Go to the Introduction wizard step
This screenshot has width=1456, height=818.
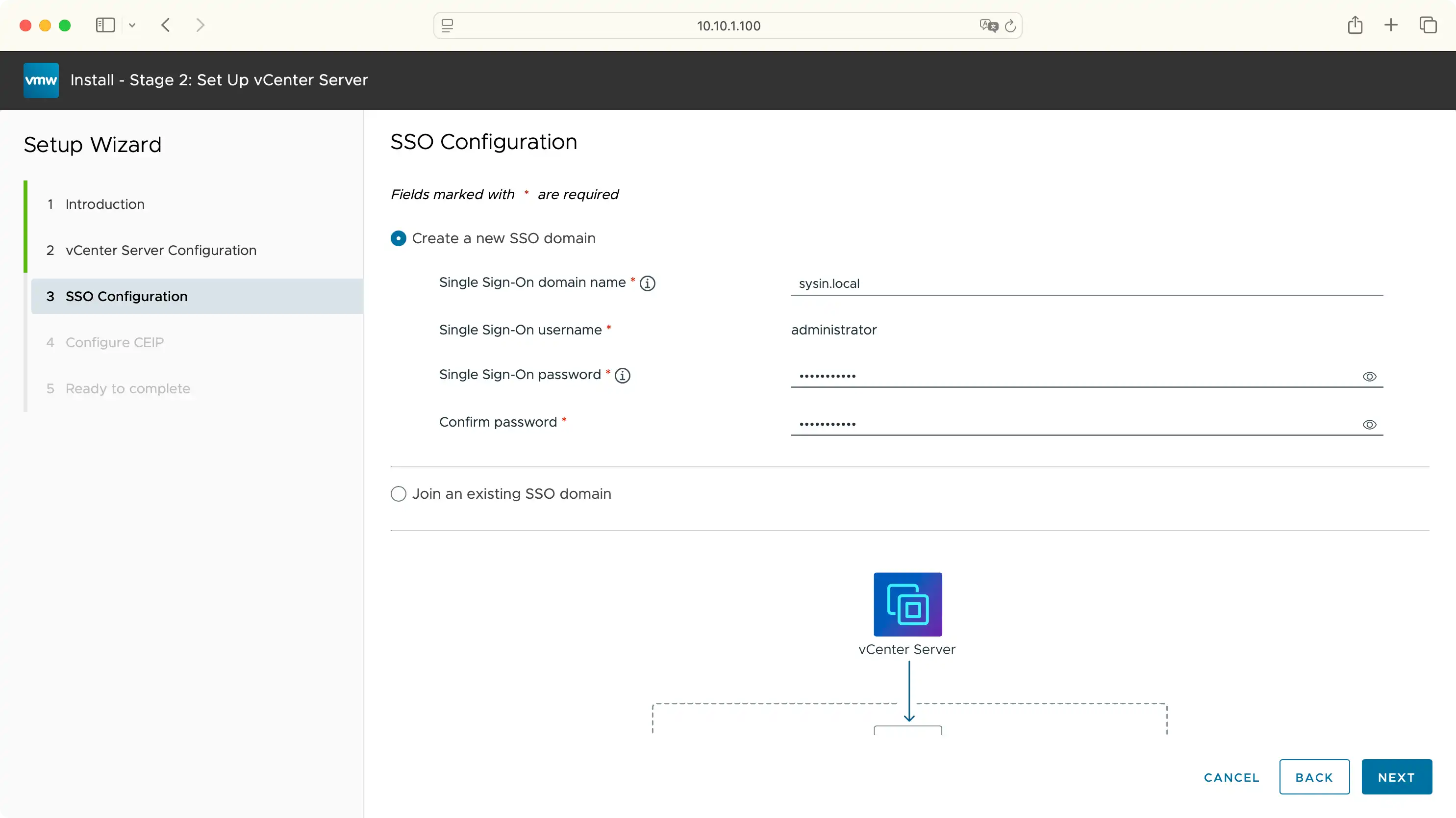pyautogui.click(x=104, y=204)
